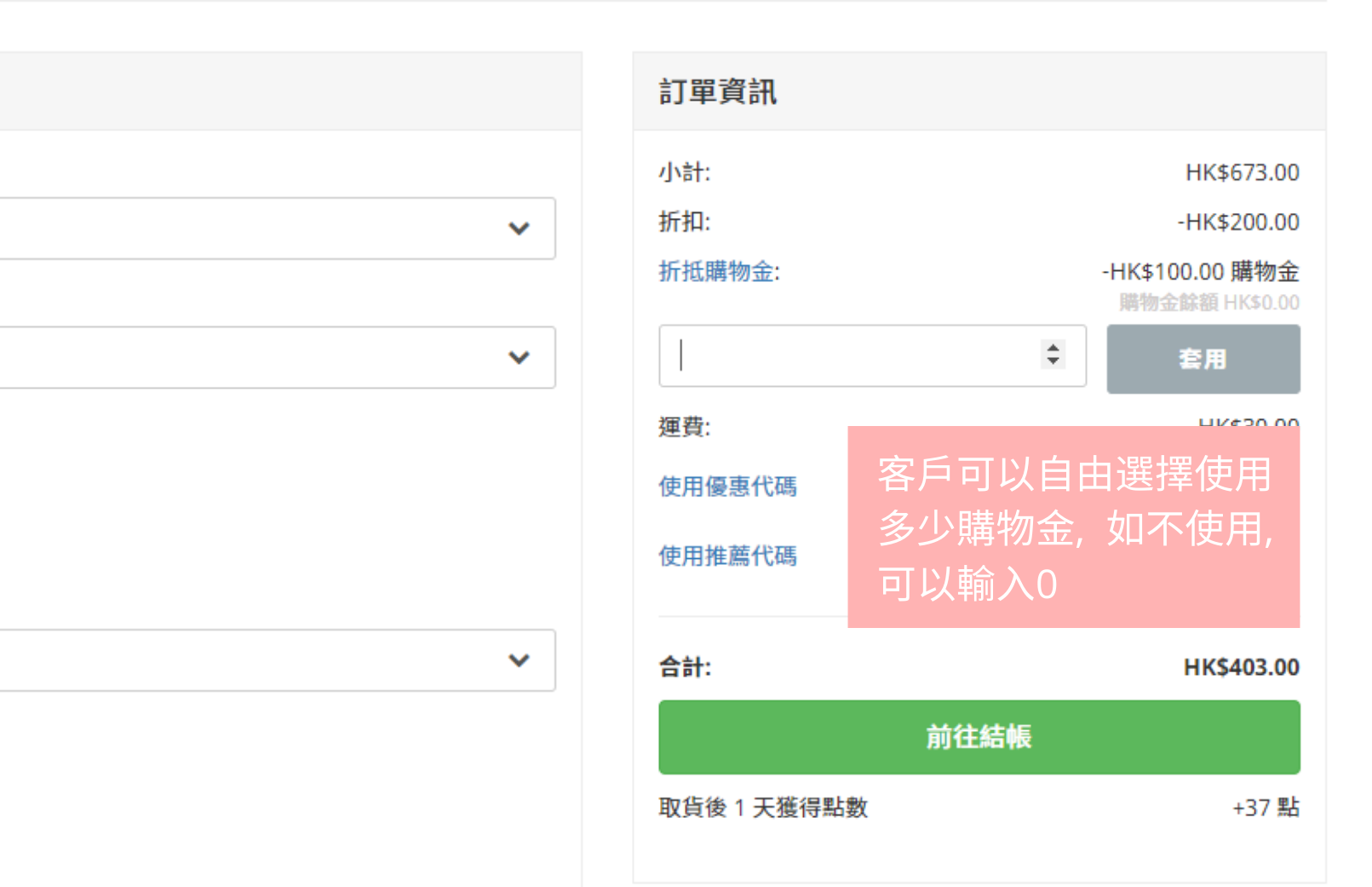The height and width of the screenshot is (887, 1372).
Task: Open the 折抵購物金 link
Action: coord(718,272)
